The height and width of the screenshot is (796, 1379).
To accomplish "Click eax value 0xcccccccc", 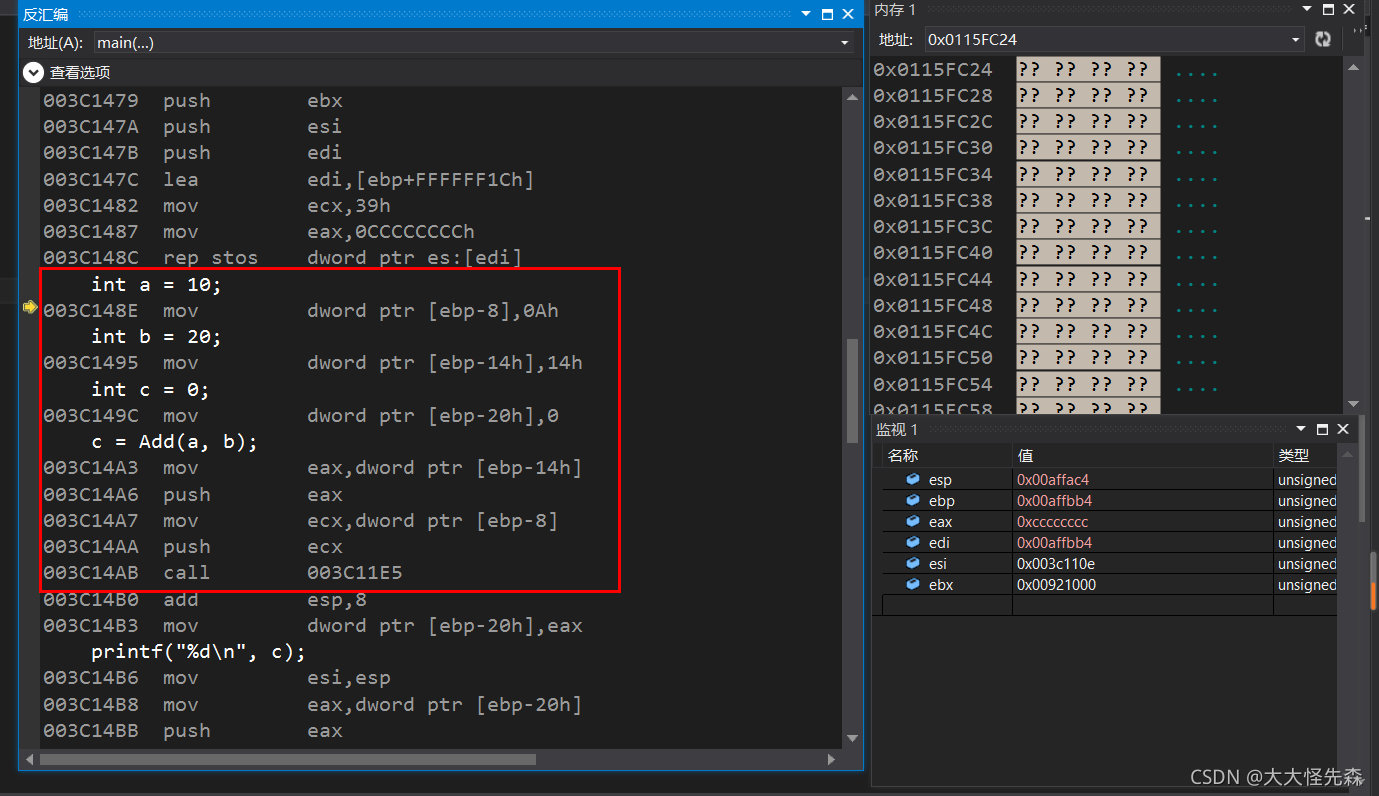I will 1052,522.
